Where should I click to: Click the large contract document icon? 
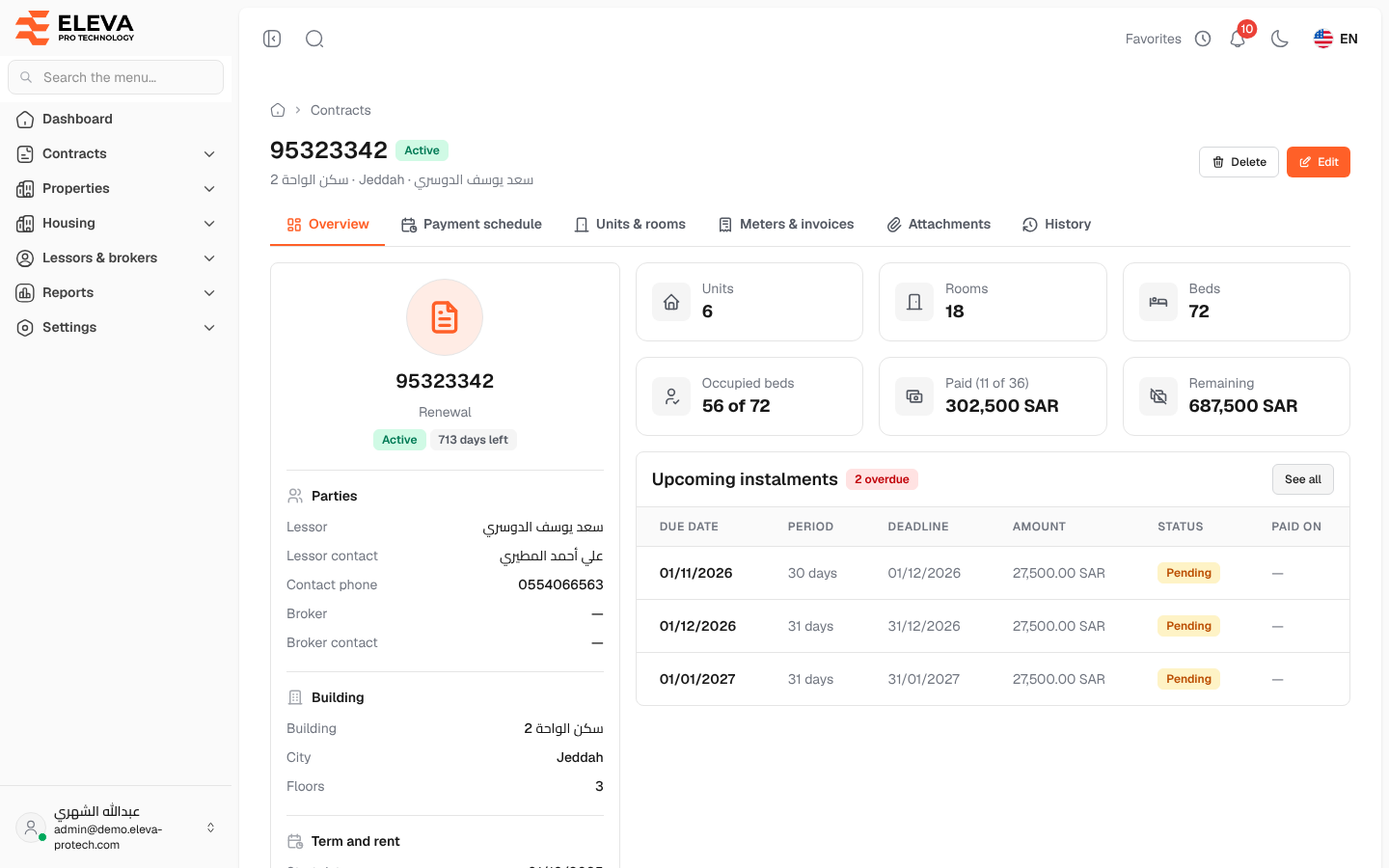pyautogui.click(x=445, y=317)
